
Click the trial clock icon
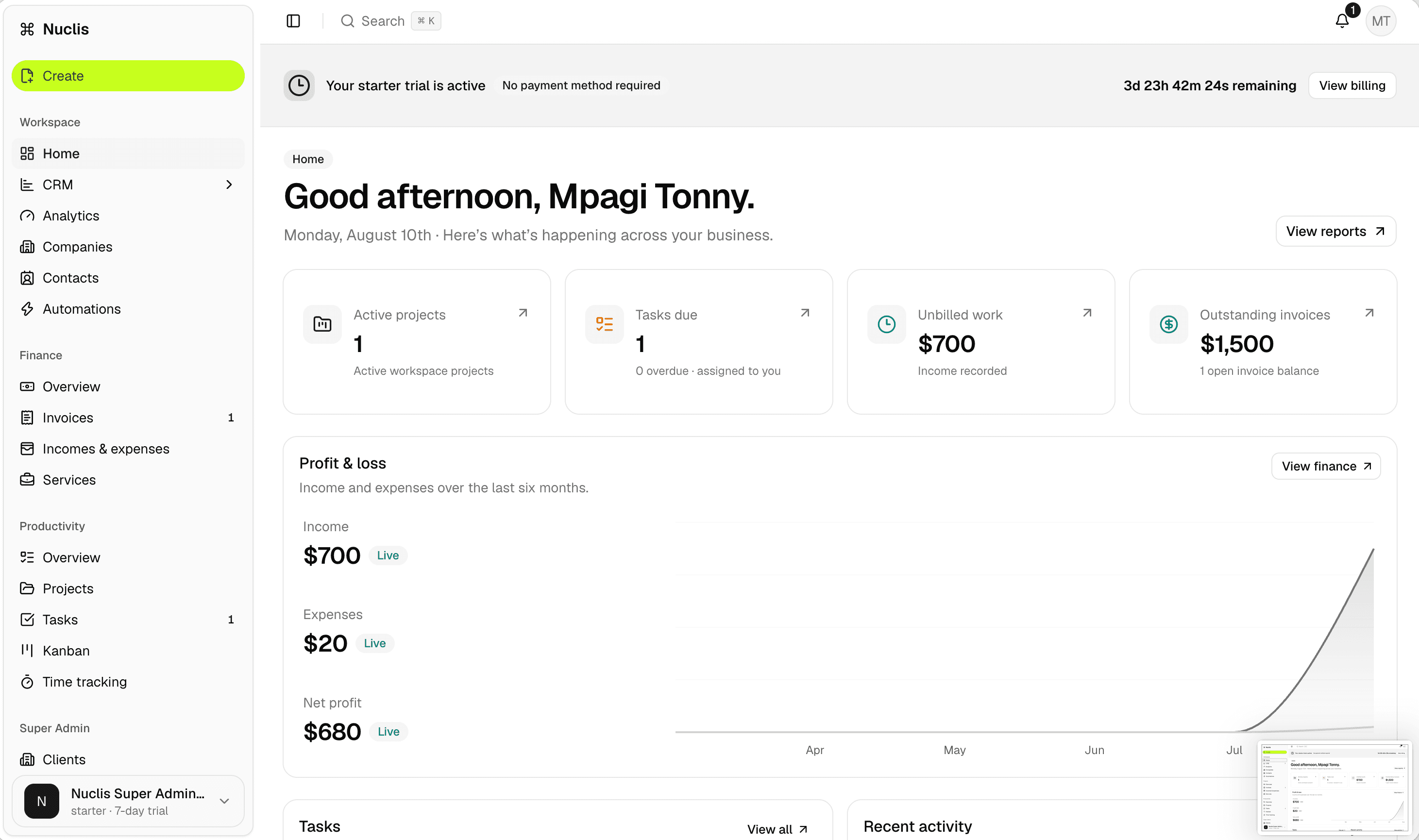(299, 85)
